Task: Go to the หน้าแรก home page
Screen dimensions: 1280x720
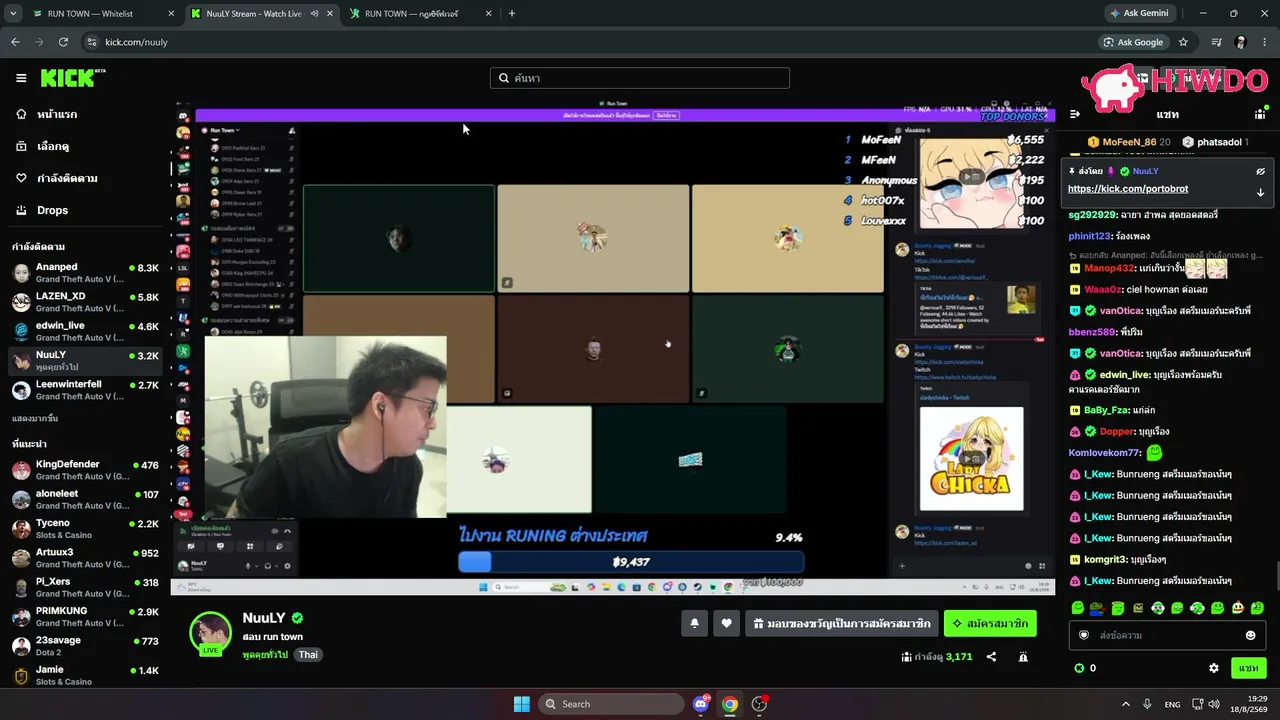Action: click(x=56, y=114)
